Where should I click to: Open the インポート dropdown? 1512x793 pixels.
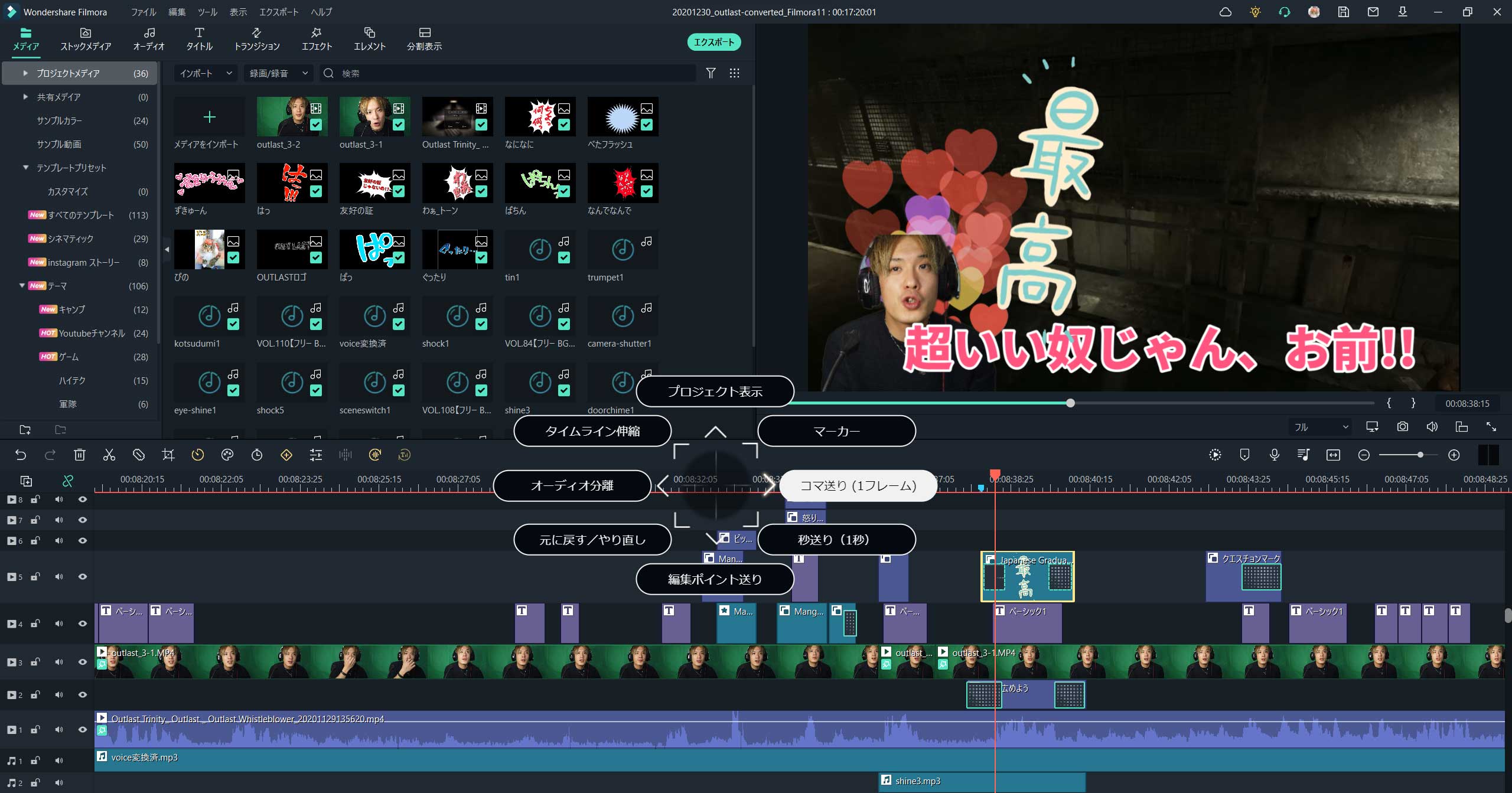pyautogui.click(x=206, y=73)
